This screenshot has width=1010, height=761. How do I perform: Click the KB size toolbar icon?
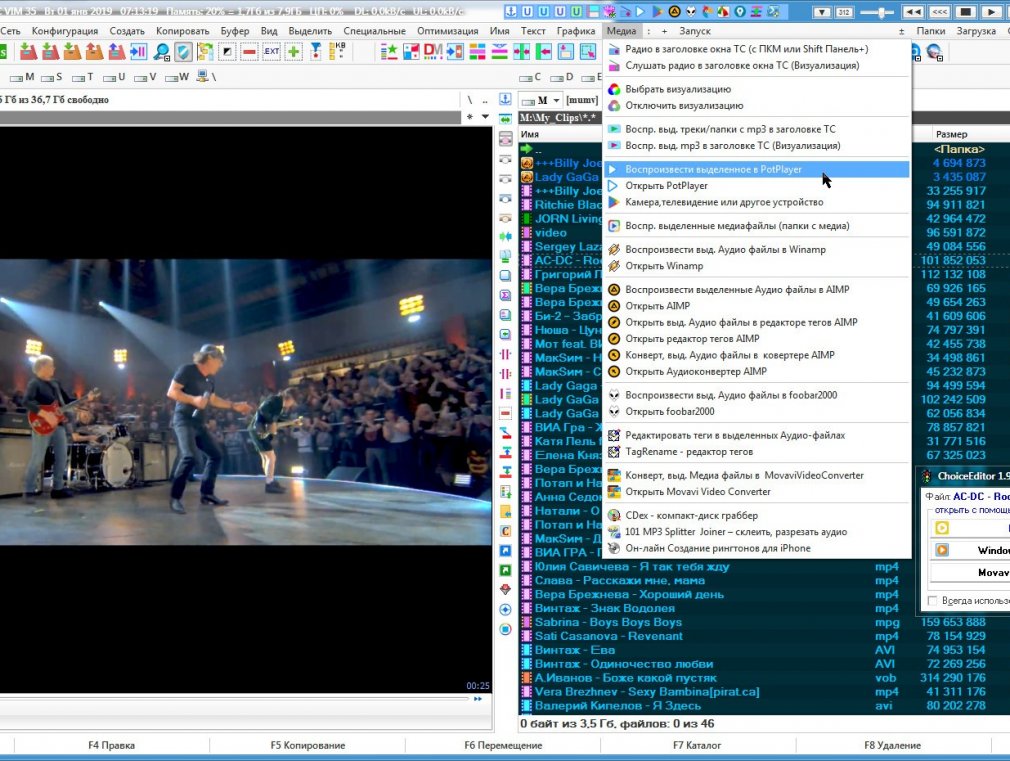point(338,52)
